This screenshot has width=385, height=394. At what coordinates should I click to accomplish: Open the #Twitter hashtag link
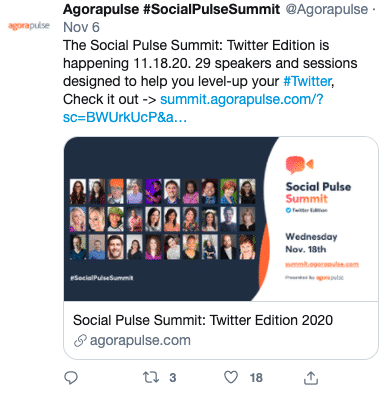307,81
